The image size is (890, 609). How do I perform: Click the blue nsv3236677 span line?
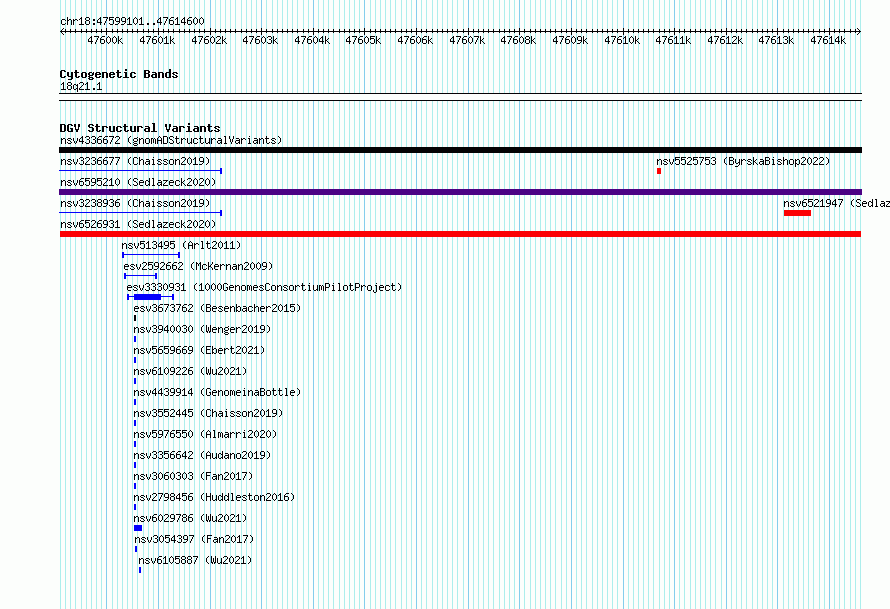click(141, 171)
